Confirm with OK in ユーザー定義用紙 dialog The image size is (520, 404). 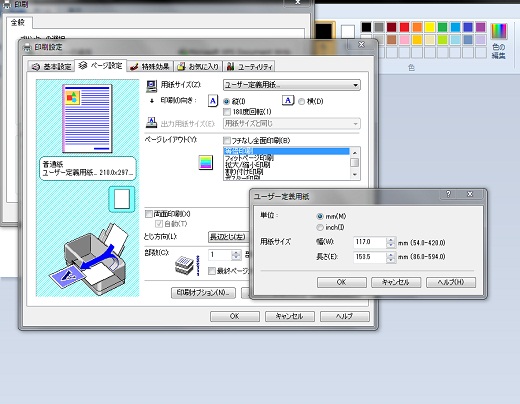(x=342, y=282)
